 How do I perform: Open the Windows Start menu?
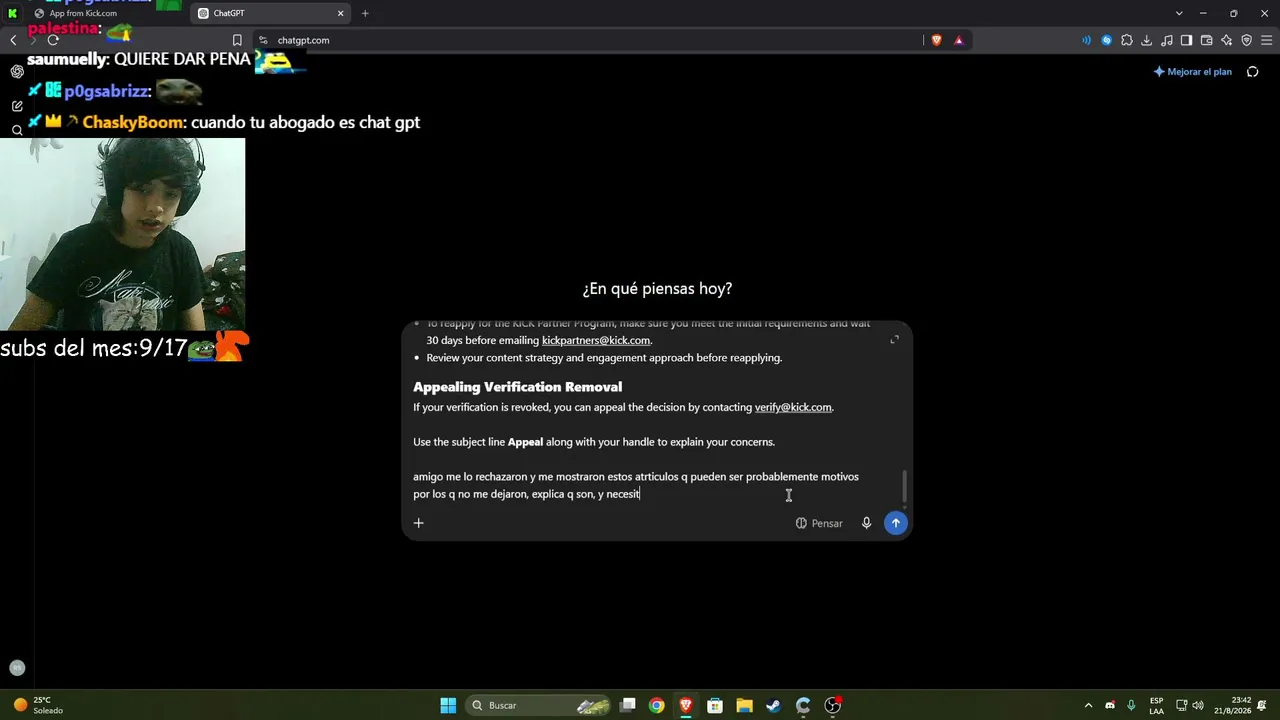click(x=448, y=705)
